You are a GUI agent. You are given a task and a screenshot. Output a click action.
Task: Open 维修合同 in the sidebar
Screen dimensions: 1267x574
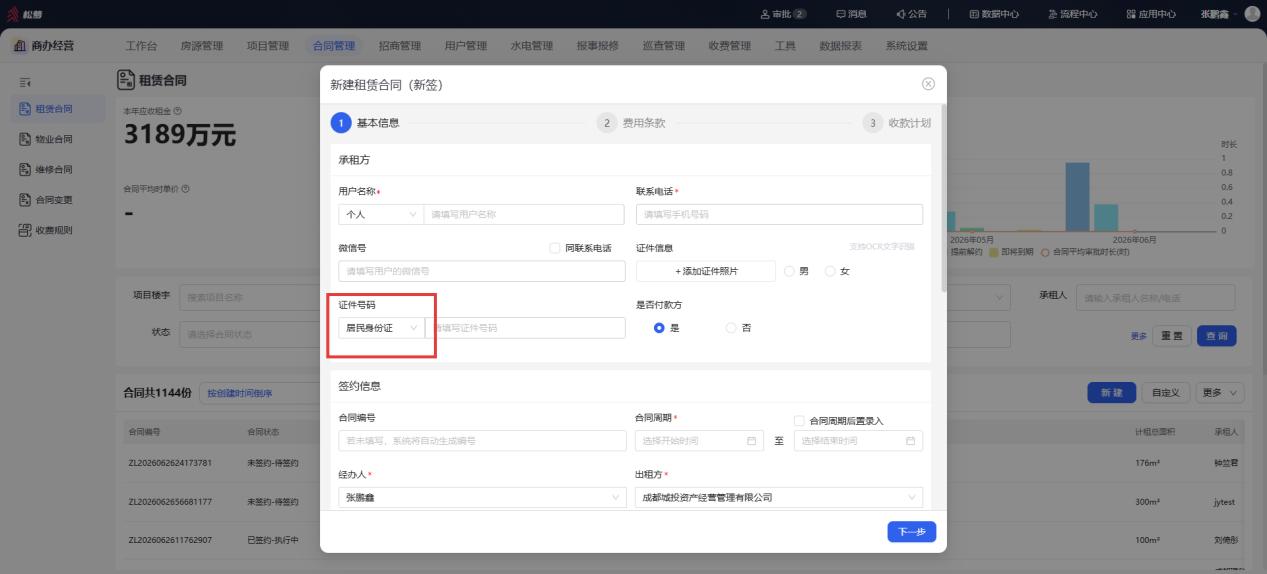point(47,169)
